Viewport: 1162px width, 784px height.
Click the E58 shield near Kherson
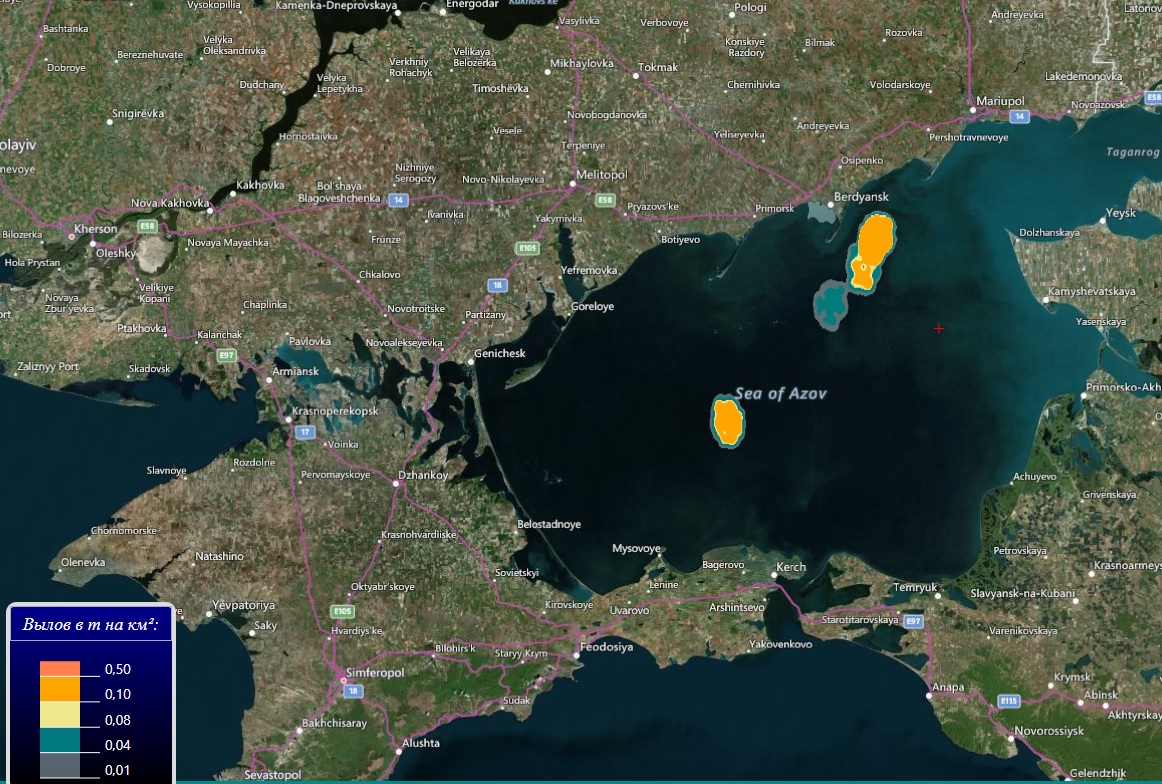147,226
